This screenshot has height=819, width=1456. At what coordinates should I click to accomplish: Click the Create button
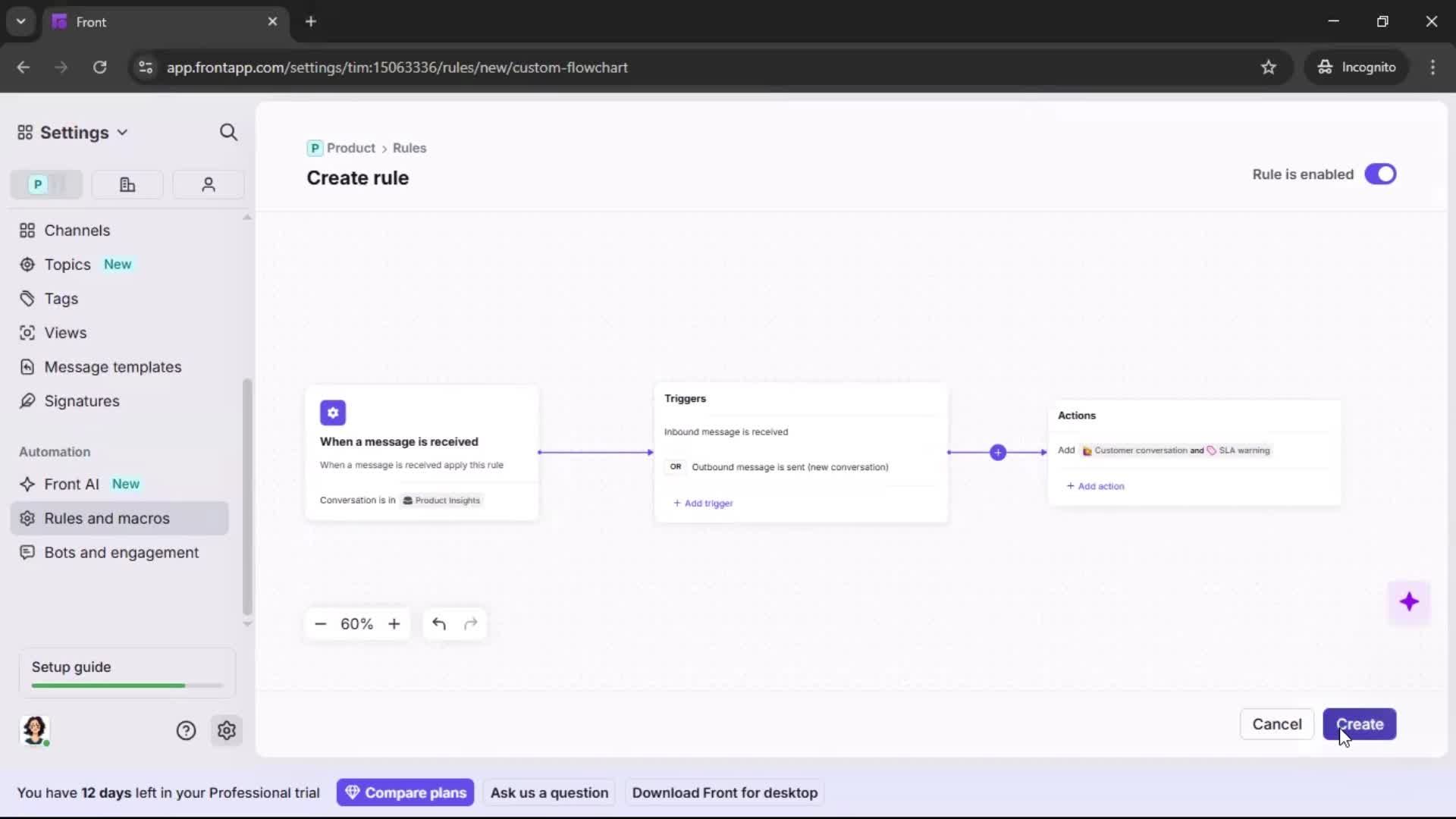point(1359,724)
